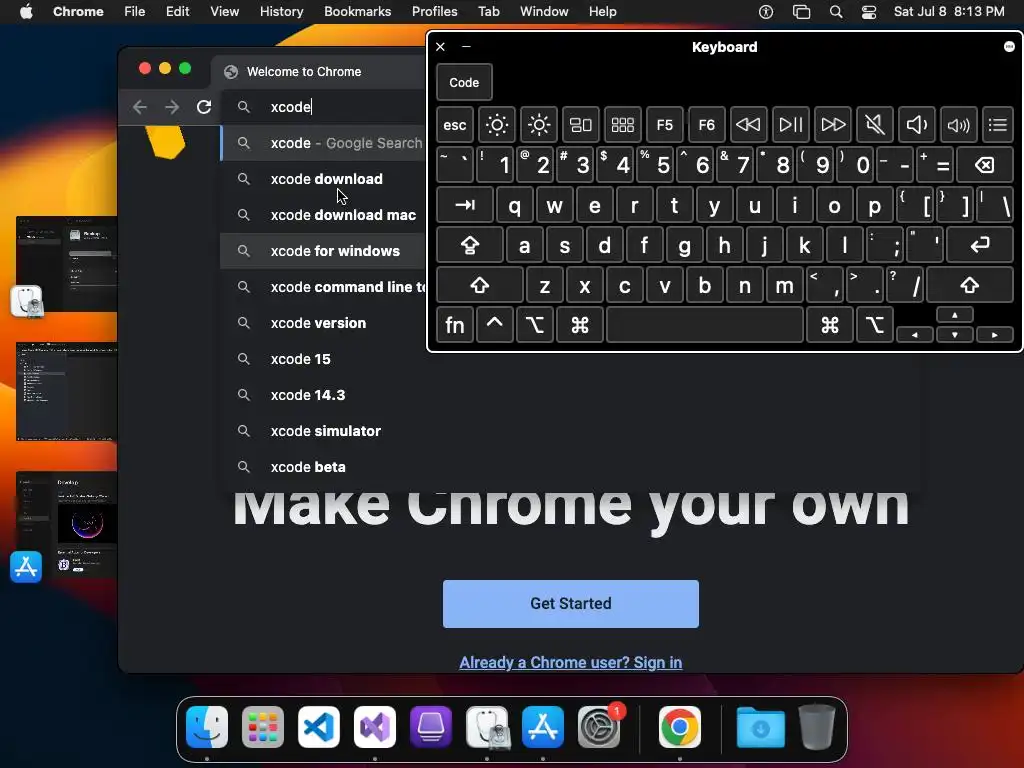
Task: Click the Code suggestion button in Keyboard
Action: point(464,82)
